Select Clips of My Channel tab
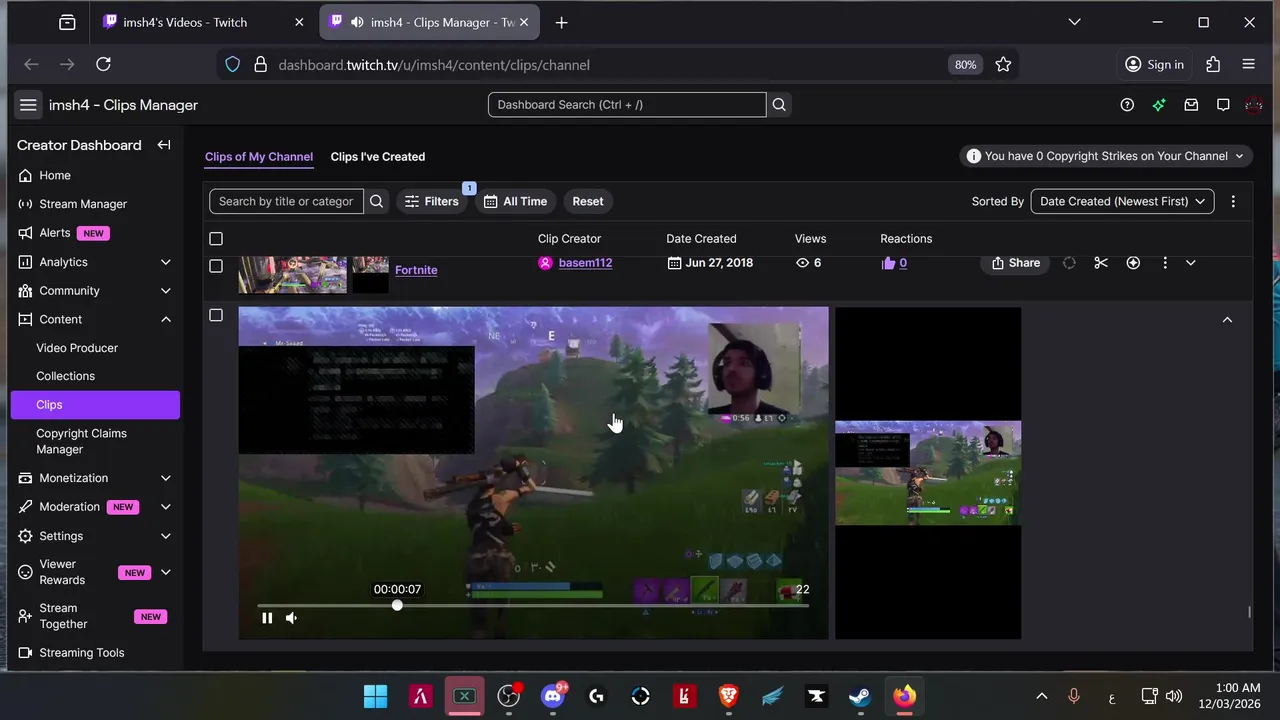 259,157
